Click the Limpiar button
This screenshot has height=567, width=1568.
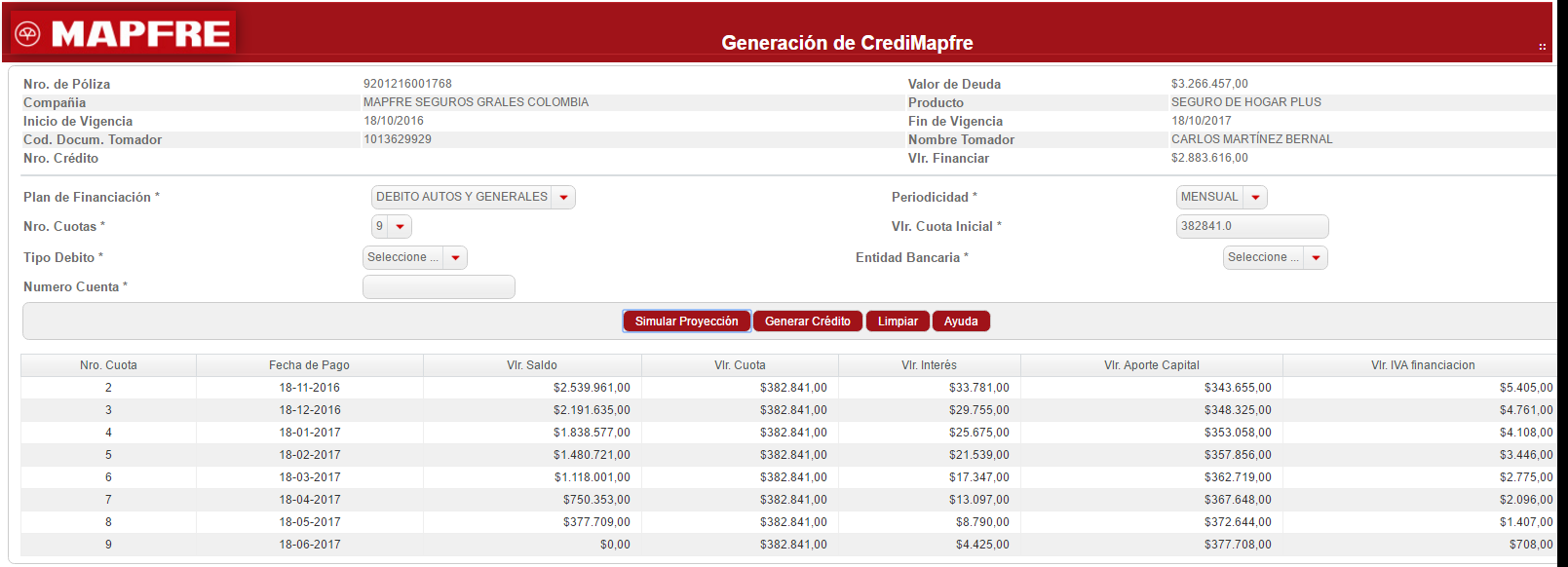[x=898, y=321]
